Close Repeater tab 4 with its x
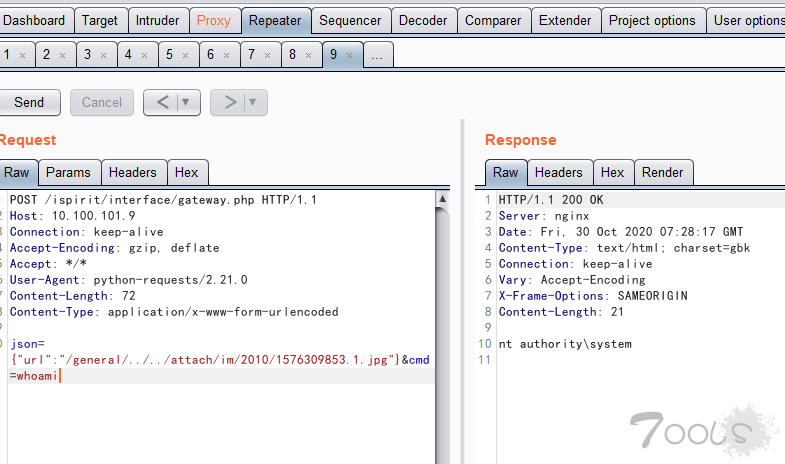The image size is (785, 464). point(145,56)
